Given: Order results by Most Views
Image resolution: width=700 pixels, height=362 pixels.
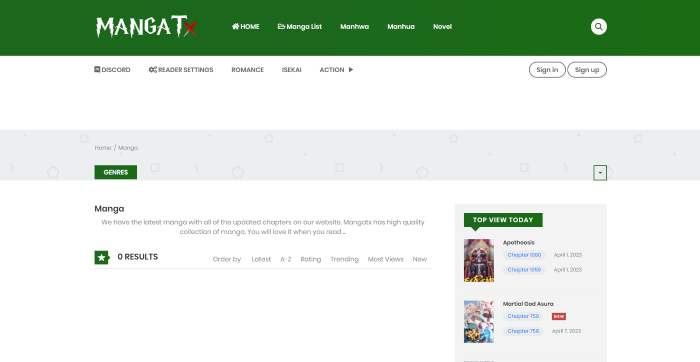Looking at the screenshot, I should pos(385,259).
